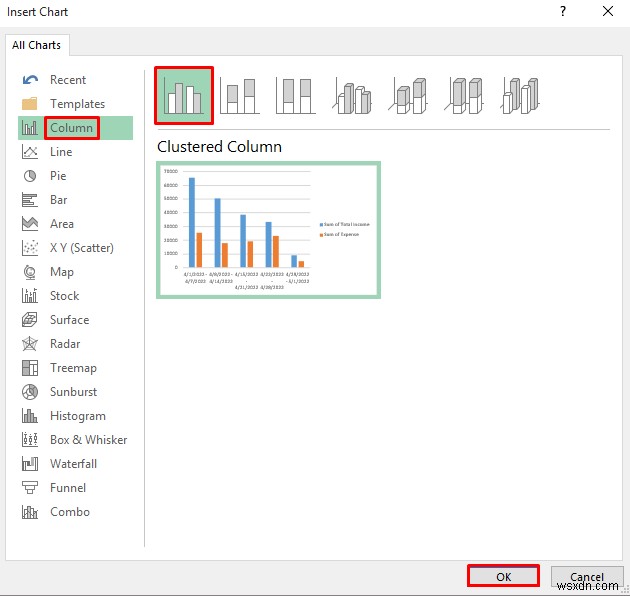Click the Sunburst chart category icon

tap(30, 392)
